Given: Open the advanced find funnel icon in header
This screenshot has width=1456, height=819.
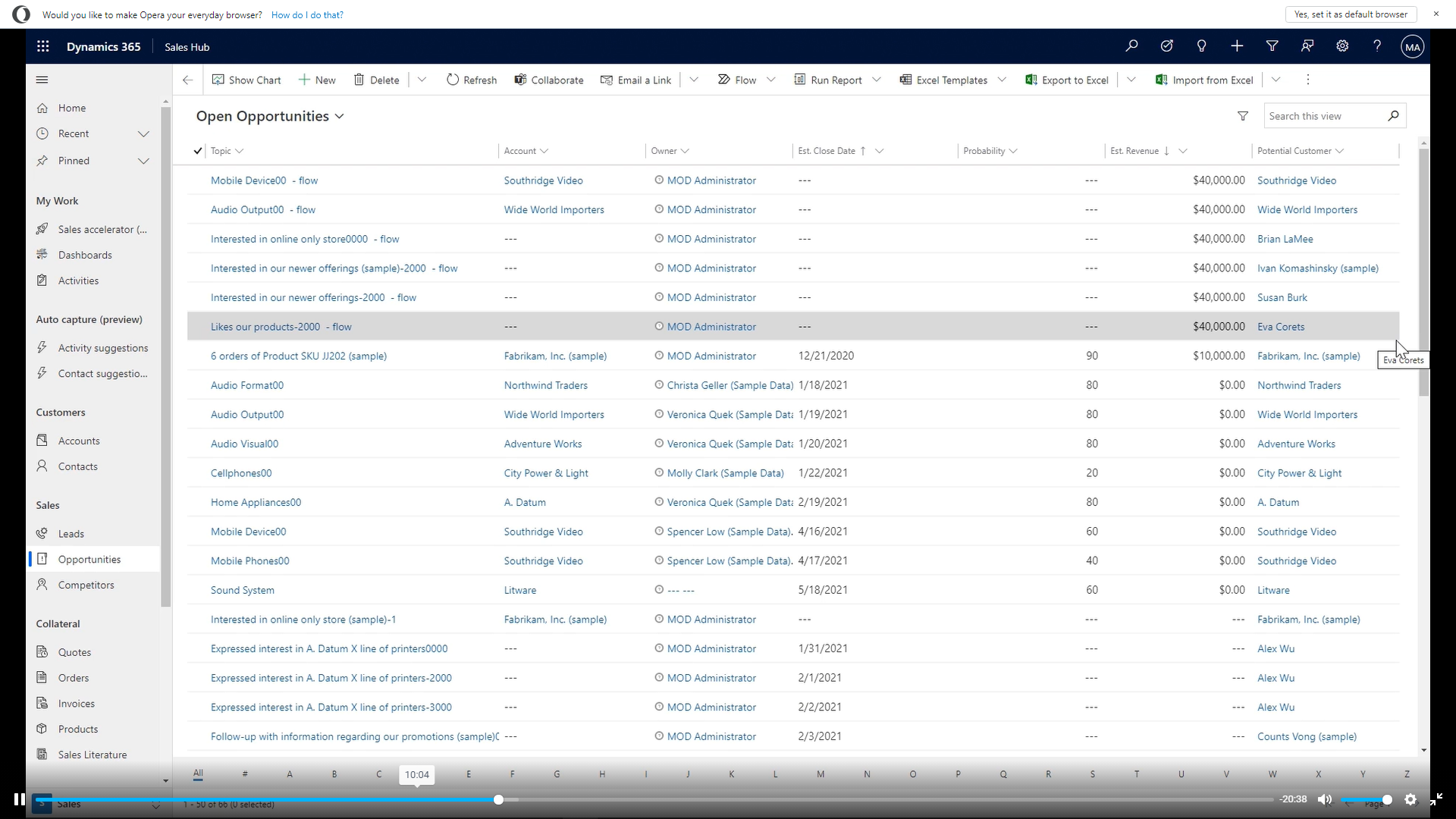Looking at the screenshot, I should coord(1272,46).
